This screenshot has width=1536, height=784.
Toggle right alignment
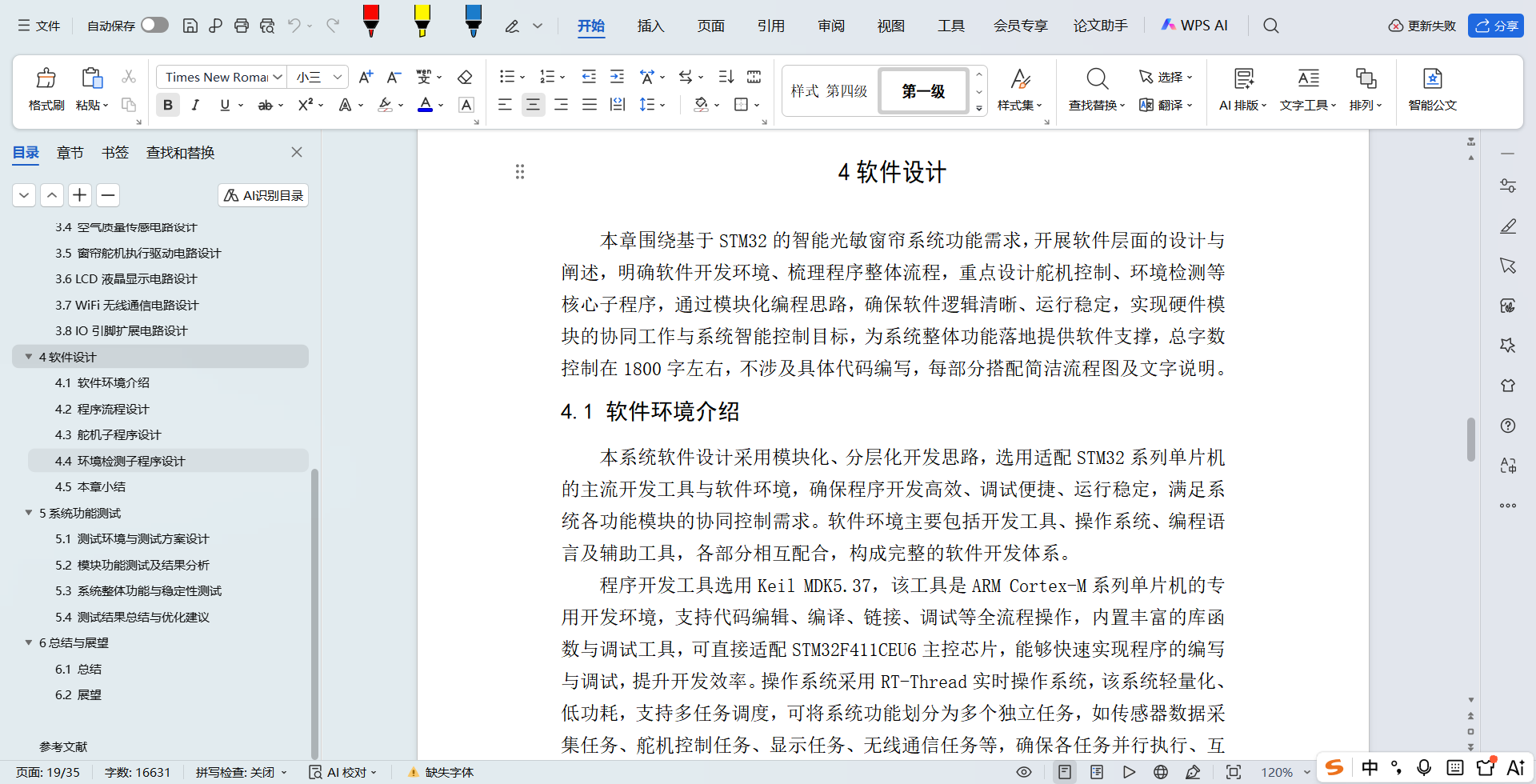(x=562, y=105)
